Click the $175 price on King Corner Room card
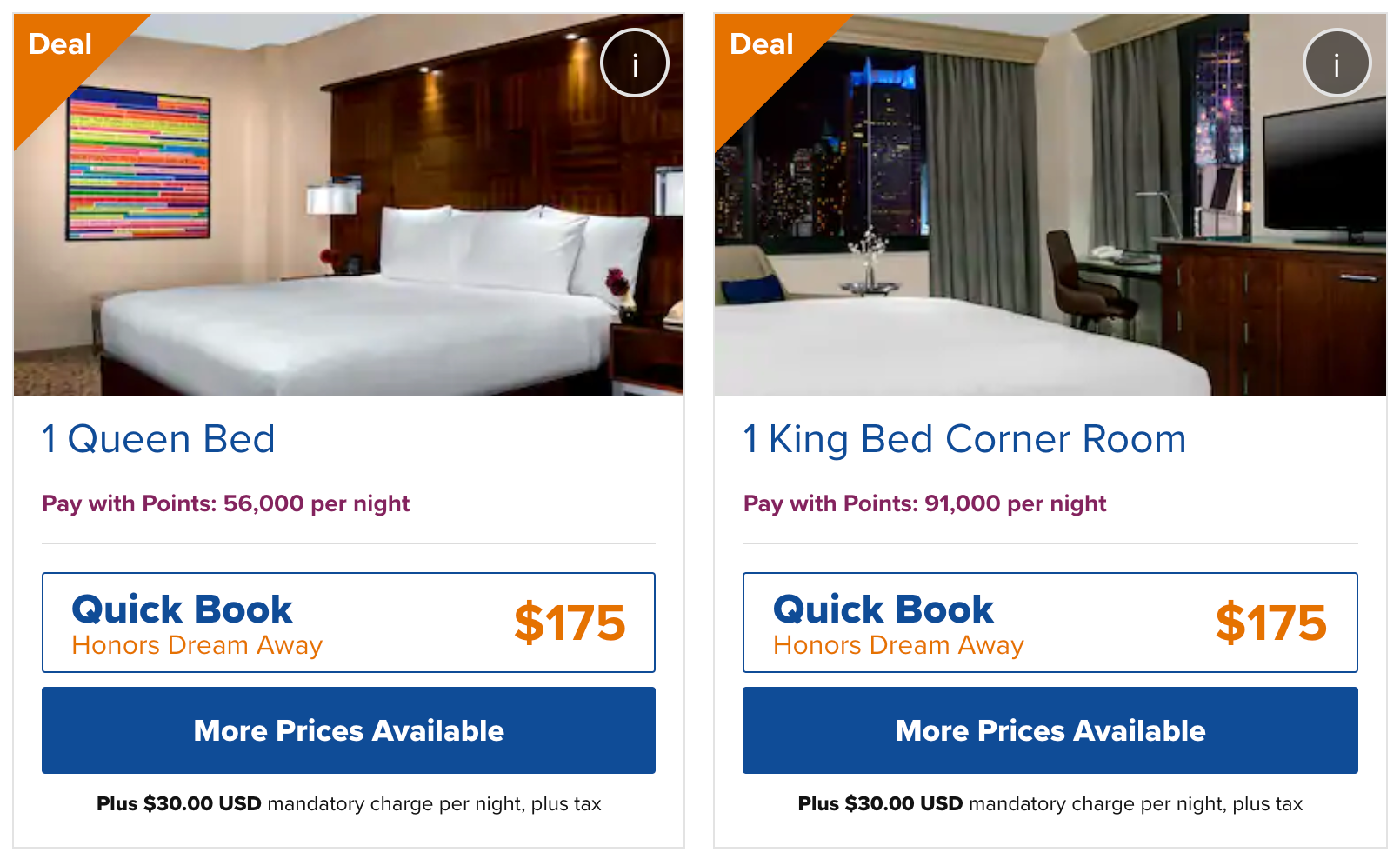This screenshot has height=859, width=1400. coord(1270,623)
